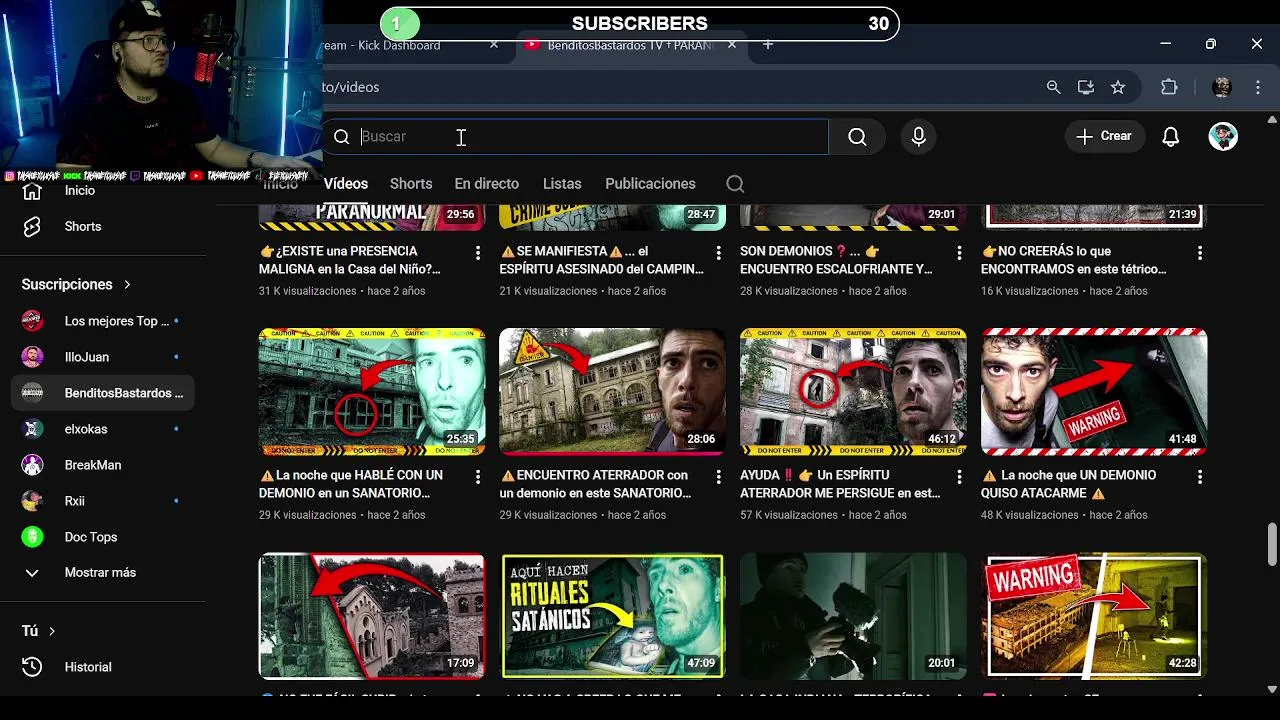Switch to the En directo tab
Viewport: 1280px width, 720px height.
pyautogui.click(x=486, y=184)
